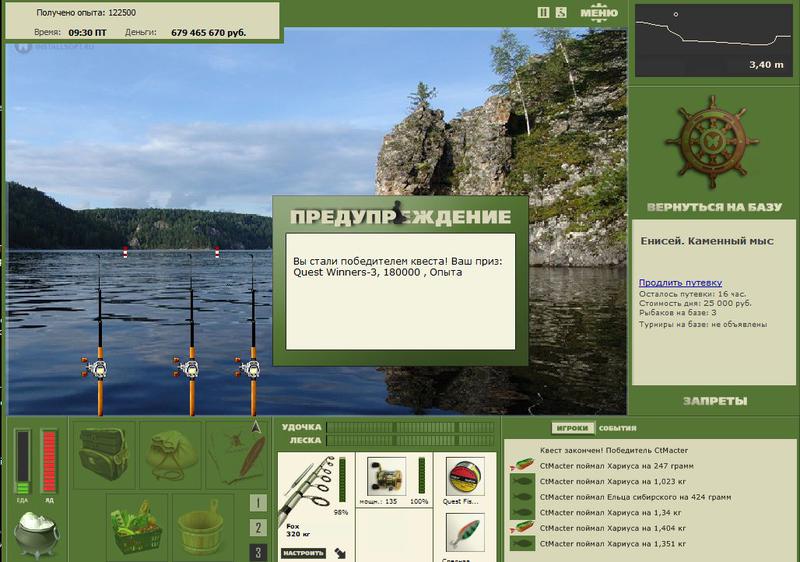Click the fish icon beside Хариуса 1,34 кг
Image resolution: width=800 pixels, height=562 pixels.
tap(522, 513)
